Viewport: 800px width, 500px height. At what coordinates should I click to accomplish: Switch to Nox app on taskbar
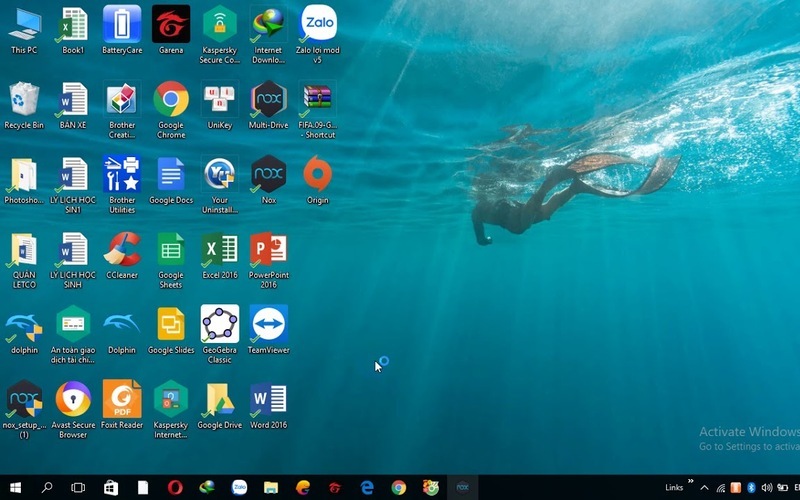[x=462, y=488]
